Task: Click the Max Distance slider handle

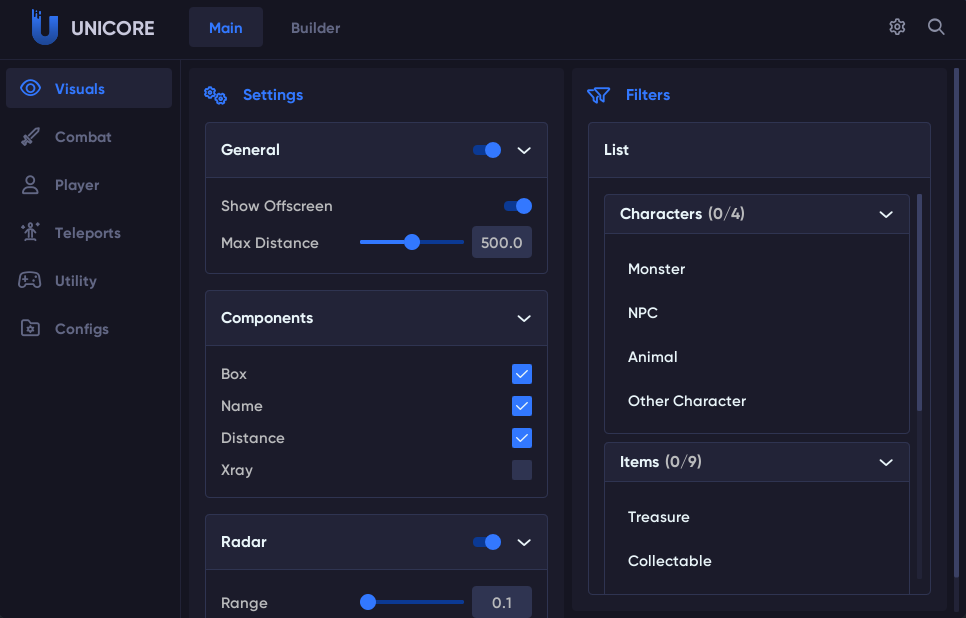Action: tap(412, 242)
